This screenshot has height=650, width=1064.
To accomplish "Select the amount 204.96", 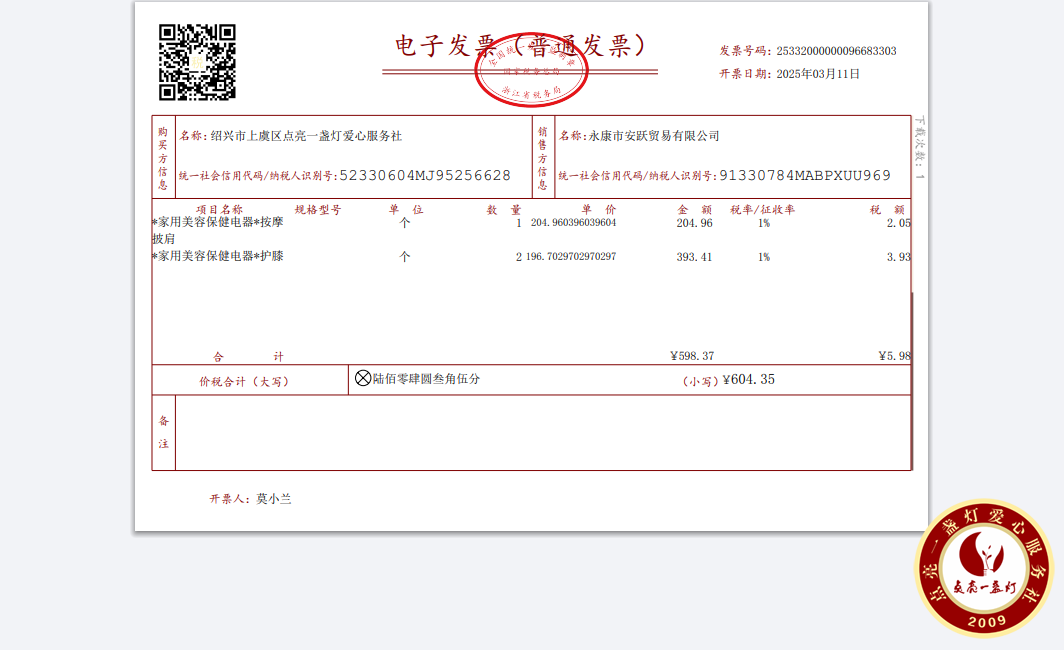I will pos(694,223).
